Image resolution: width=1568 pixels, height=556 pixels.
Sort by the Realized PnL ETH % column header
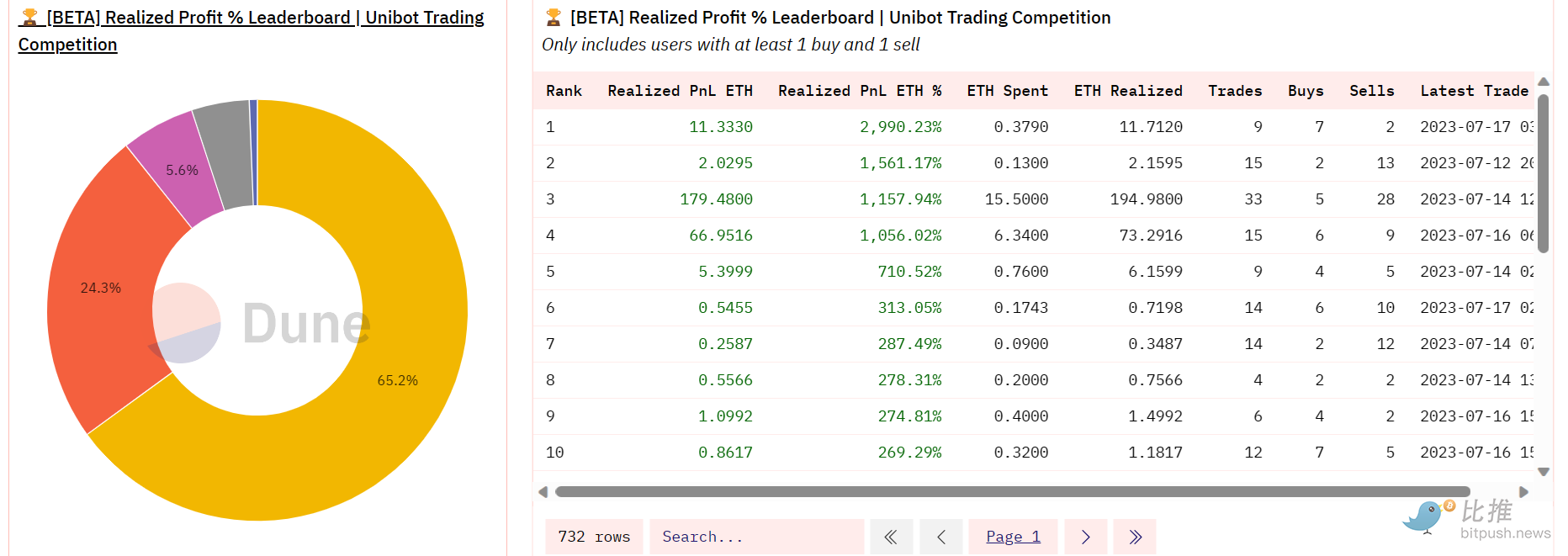click(x=859, y=91)
